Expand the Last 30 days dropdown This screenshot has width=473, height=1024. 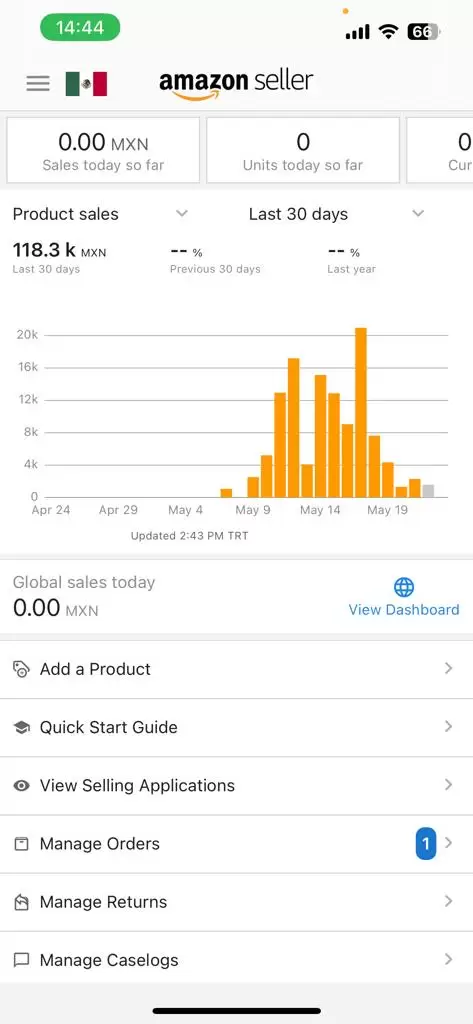418,214
